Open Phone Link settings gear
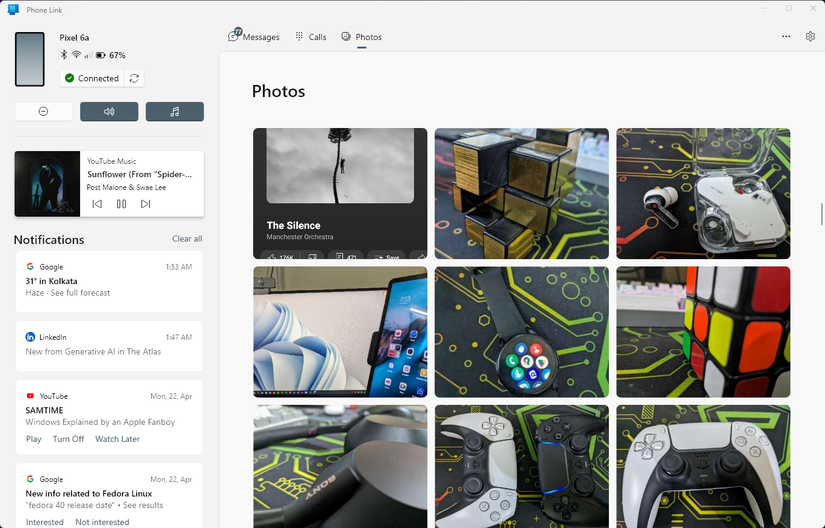The image size is (825, 528). click(x=810, y=36)
